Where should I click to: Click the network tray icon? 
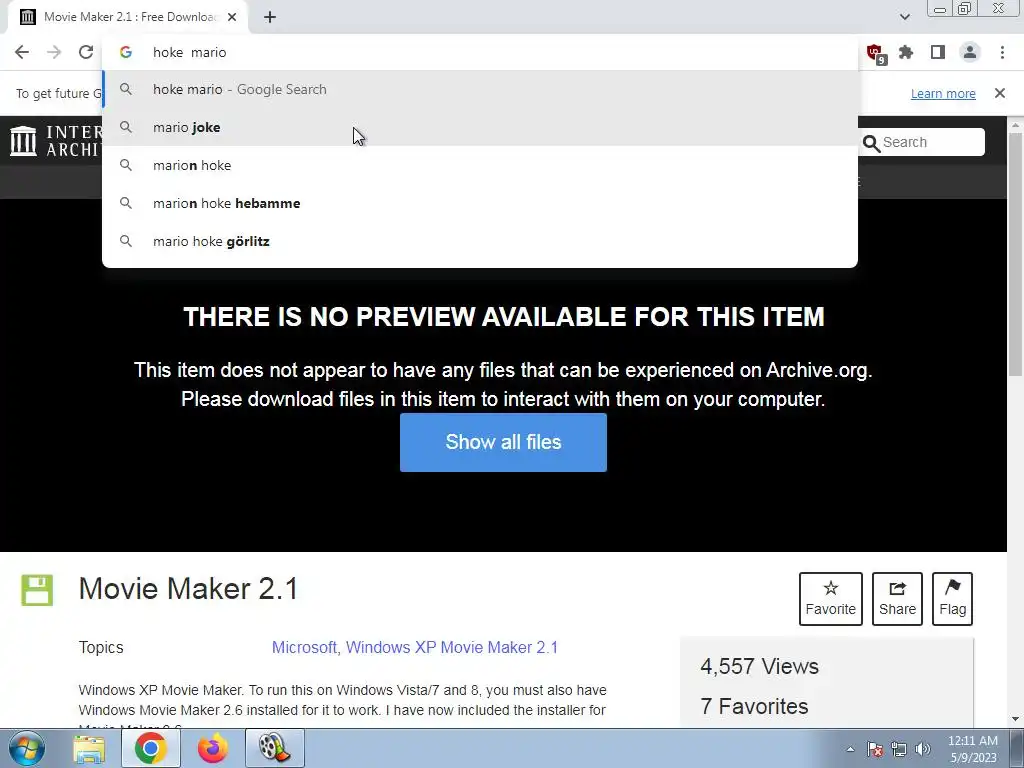[x=899, y=749]
